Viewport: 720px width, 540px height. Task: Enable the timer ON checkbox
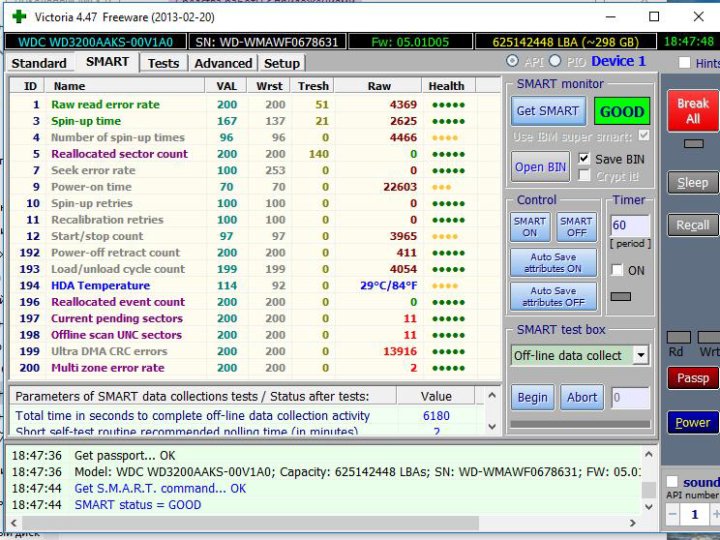coord(617,270)
